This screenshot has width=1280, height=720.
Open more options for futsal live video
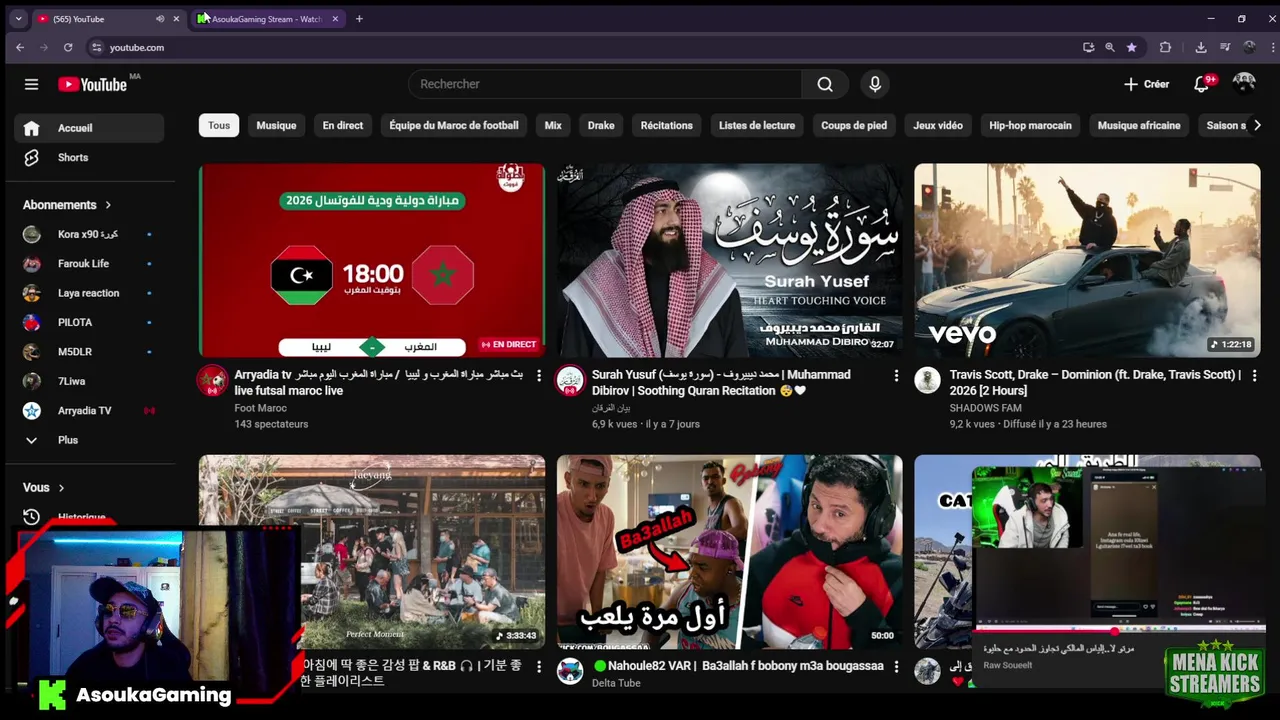tap(539, 376)
